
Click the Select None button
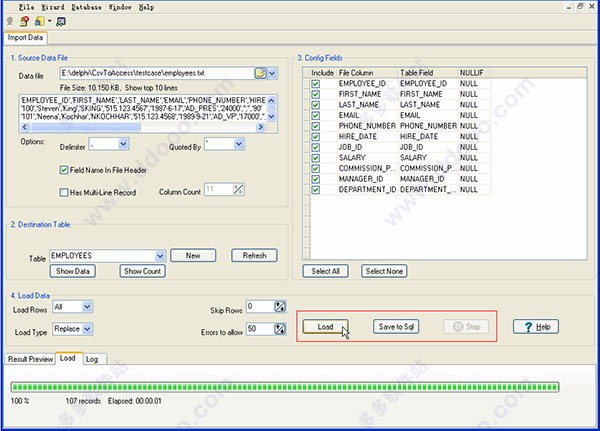[x=384, y=271]
